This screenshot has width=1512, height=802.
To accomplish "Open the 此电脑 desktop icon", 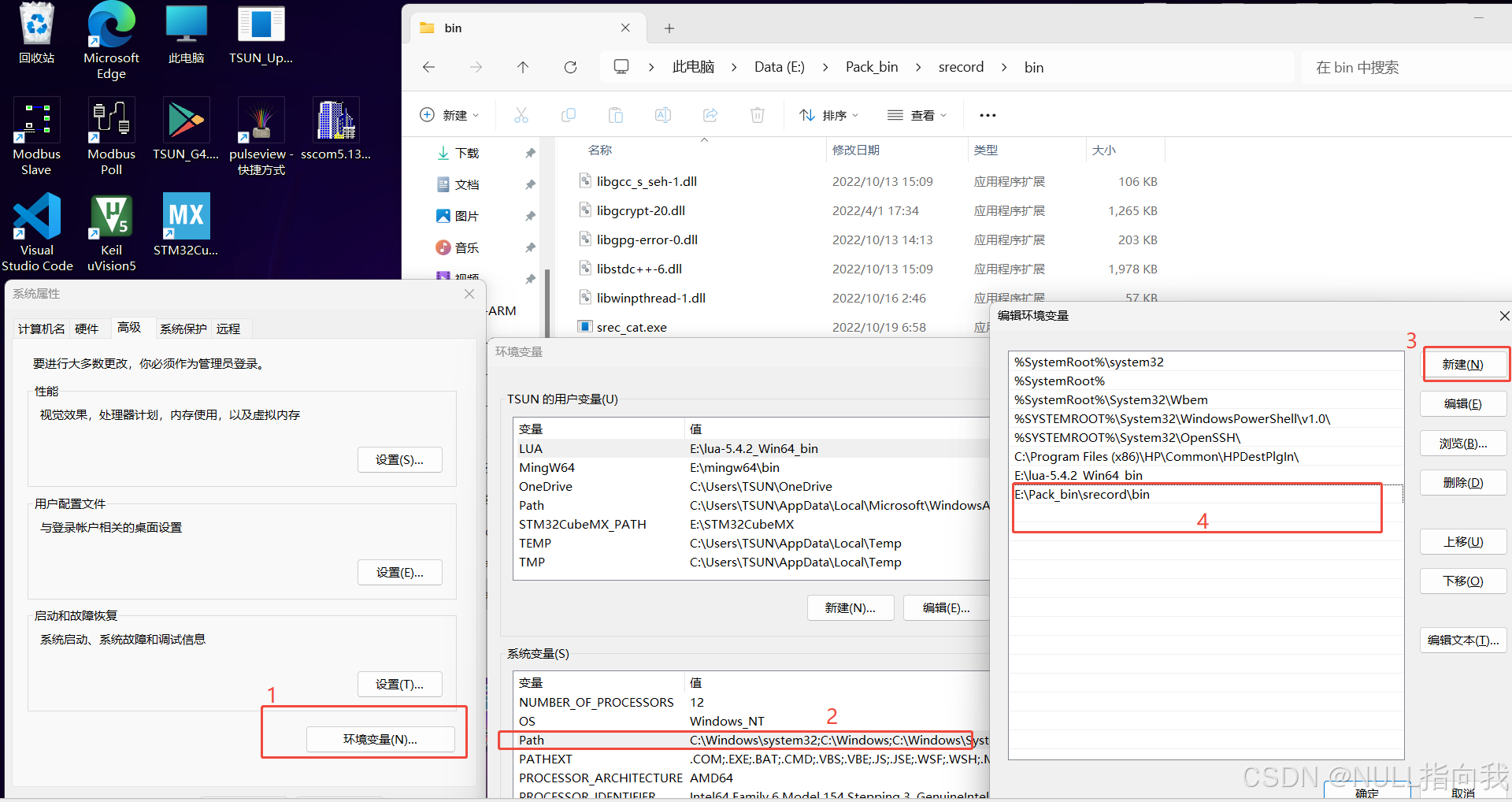I will (x=187, y=33).
